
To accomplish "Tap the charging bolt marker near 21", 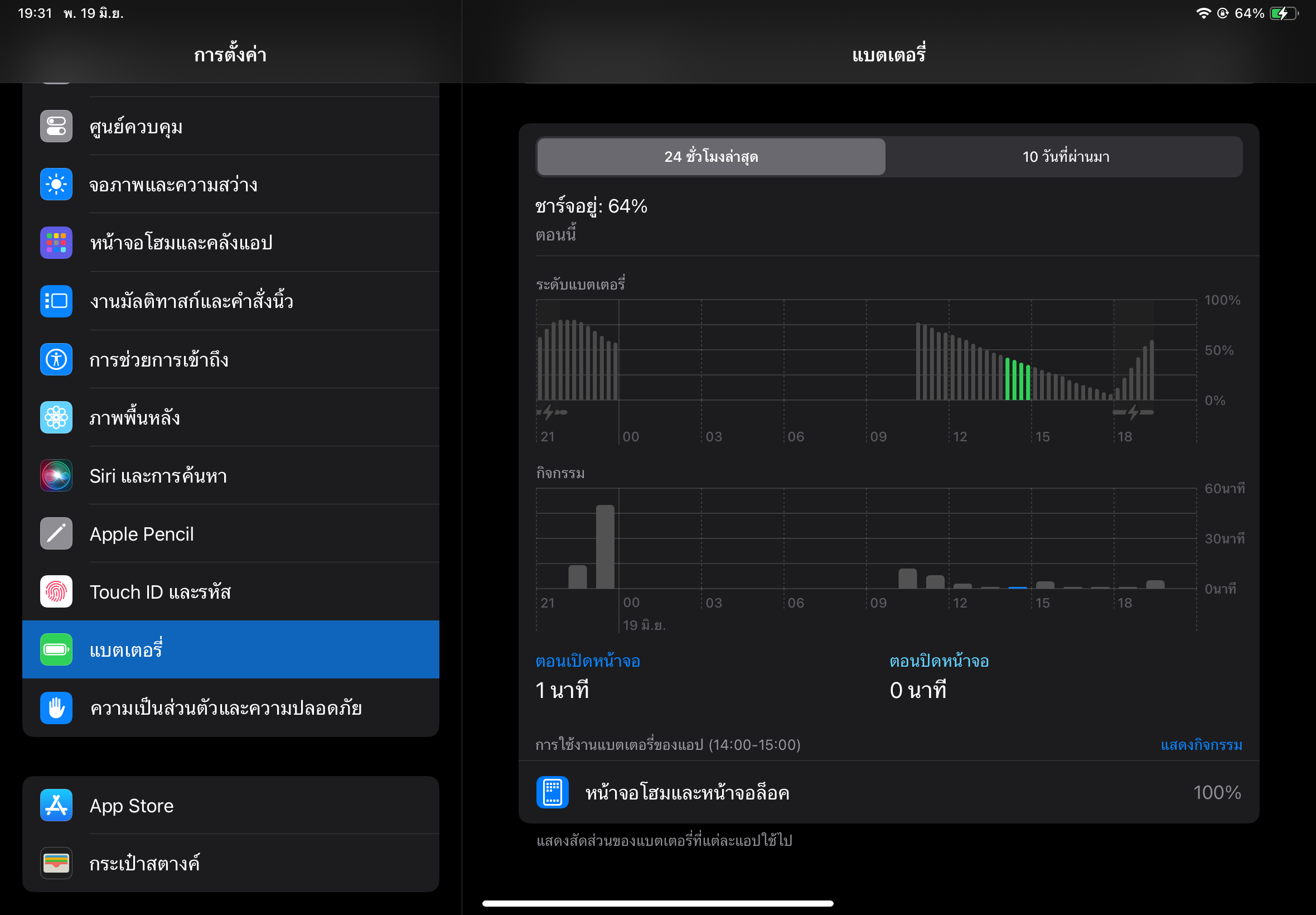I will (x=551, y=412).
